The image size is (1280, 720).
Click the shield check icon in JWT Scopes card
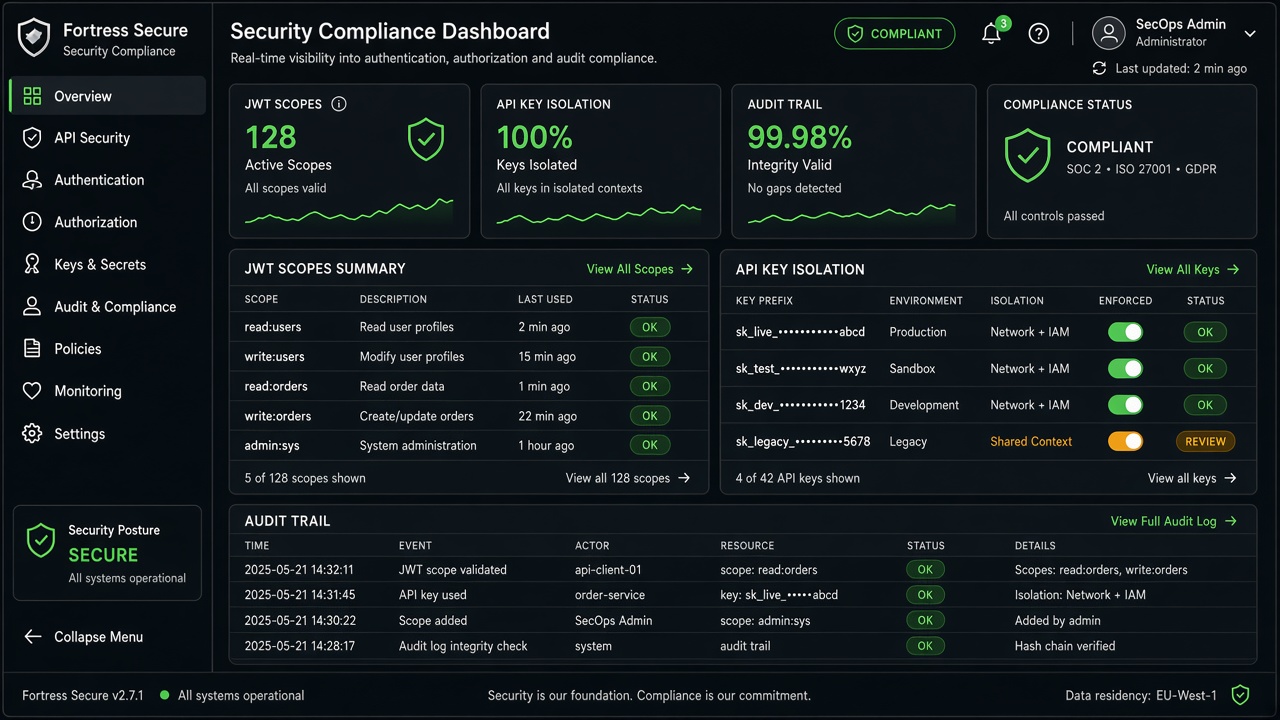tap(426, 140)
